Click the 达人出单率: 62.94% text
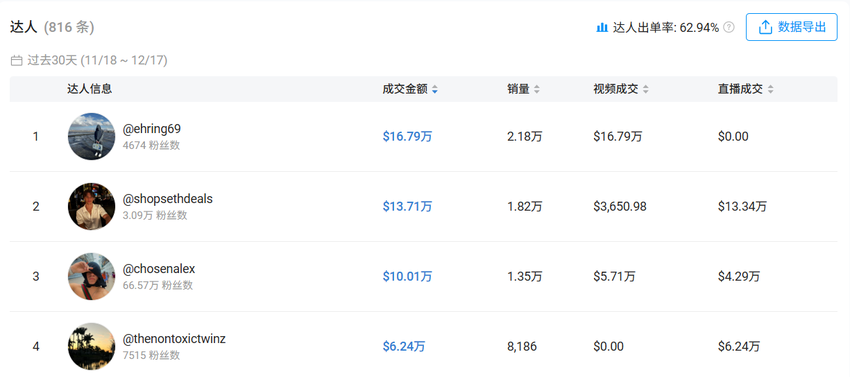The height and width of the screenshot is (377, 850). click(666, 27)
